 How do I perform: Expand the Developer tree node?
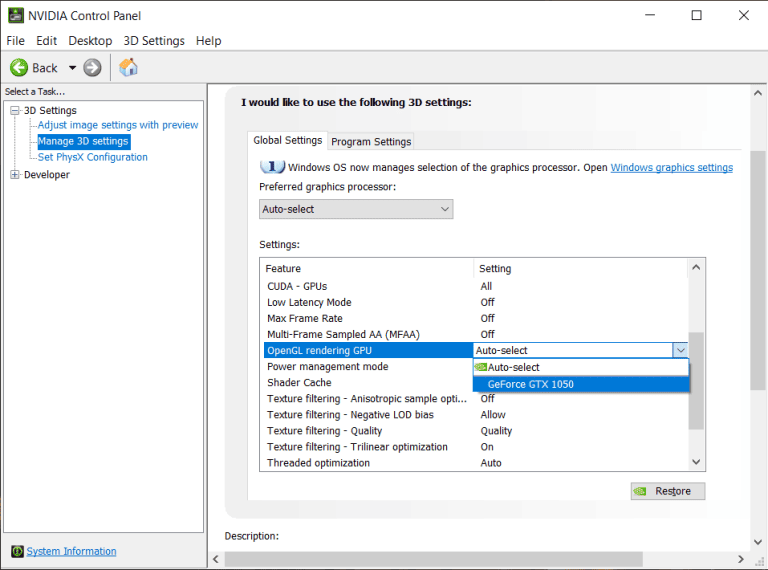[15, 175]
